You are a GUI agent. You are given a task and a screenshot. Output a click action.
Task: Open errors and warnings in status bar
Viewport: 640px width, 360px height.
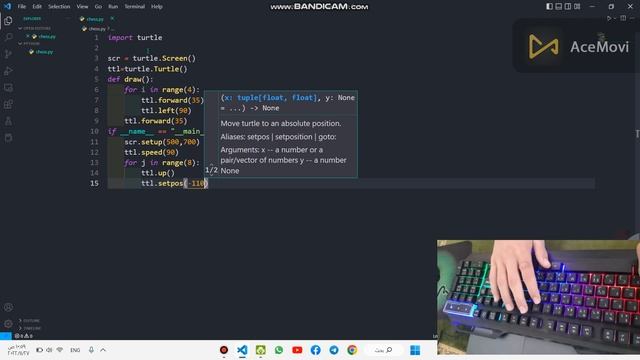[x=23, y=336]
